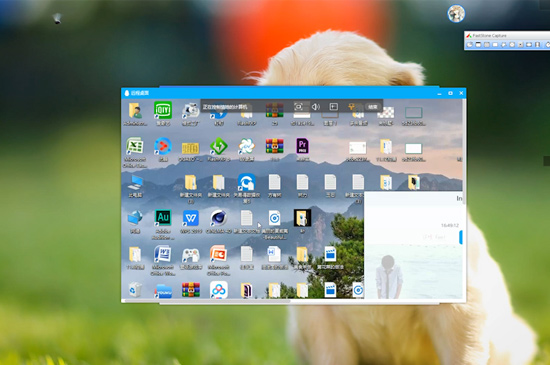The image size is (550, 365).
Task: Click the panel layout icon in control bar
Action: pyautogui.click(x=334, y=107)
